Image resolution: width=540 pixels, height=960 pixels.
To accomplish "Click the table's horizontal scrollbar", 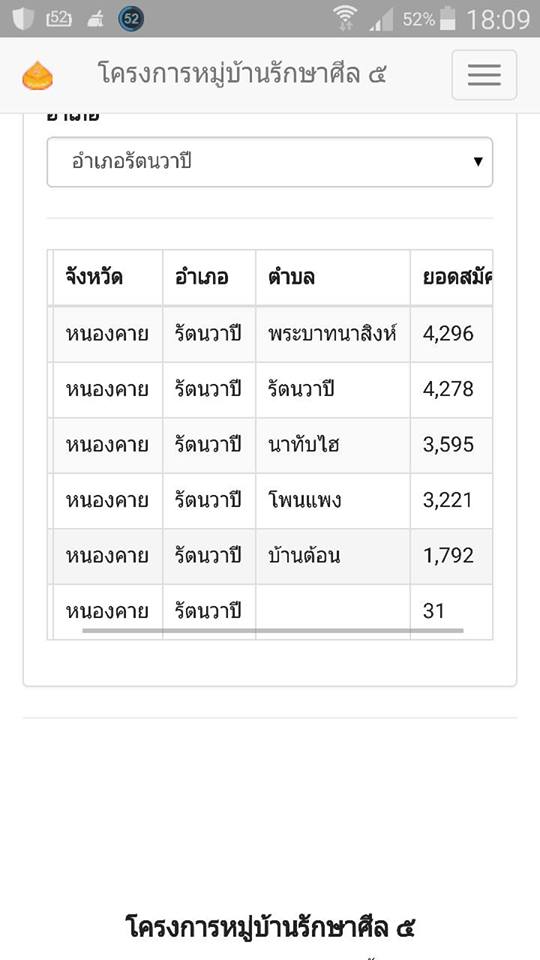I will (273, 630).
